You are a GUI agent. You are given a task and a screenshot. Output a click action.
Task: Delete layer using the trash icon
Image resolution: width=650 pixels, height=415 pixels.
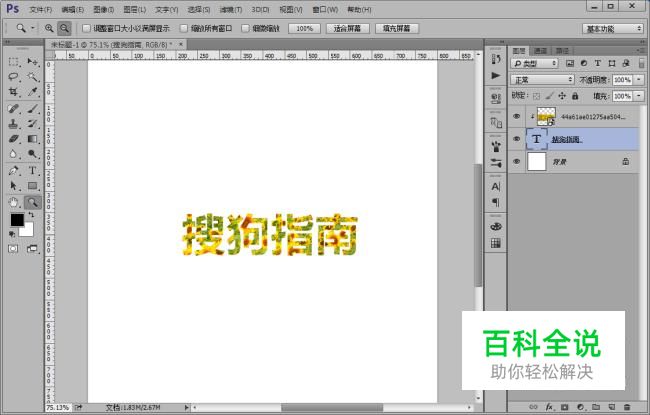[x=627, y=407]
